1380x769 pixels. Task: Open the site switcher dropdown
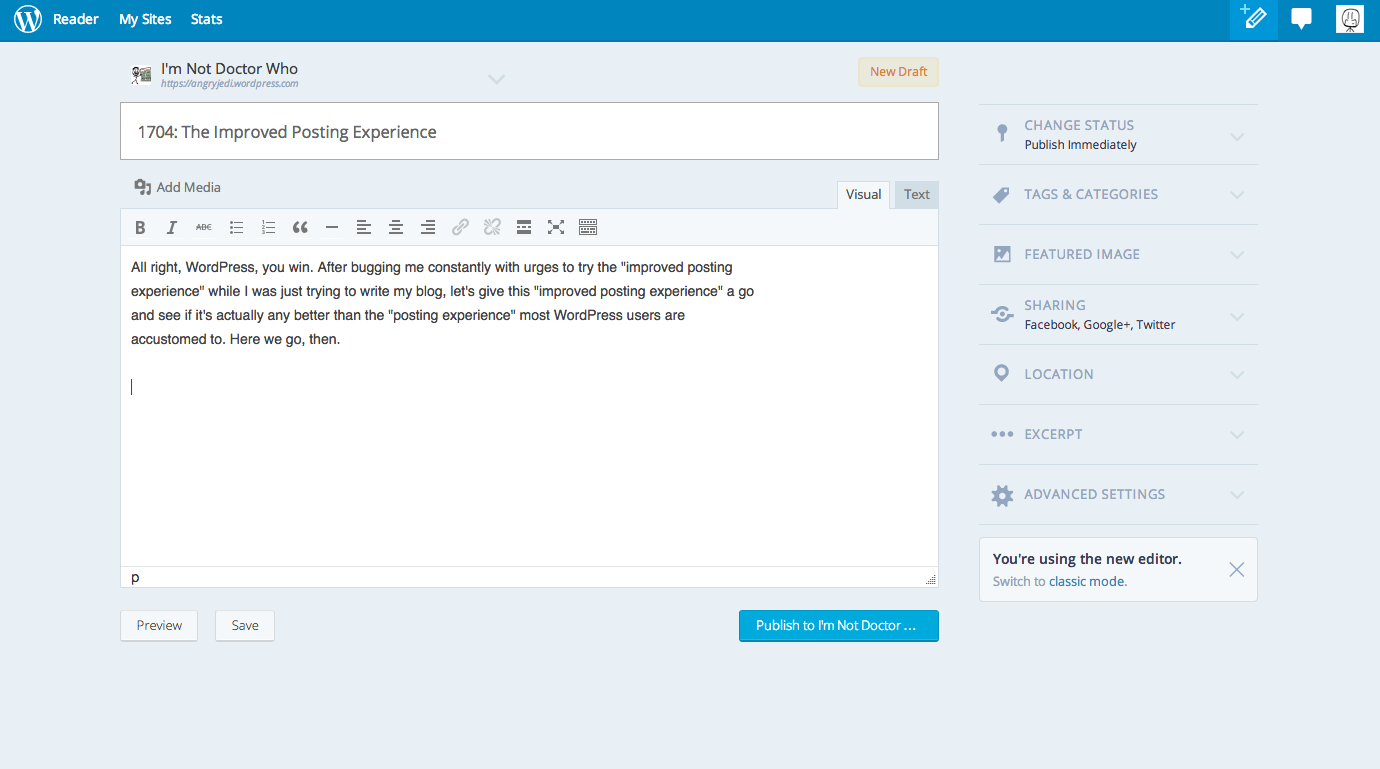(496, 78)
